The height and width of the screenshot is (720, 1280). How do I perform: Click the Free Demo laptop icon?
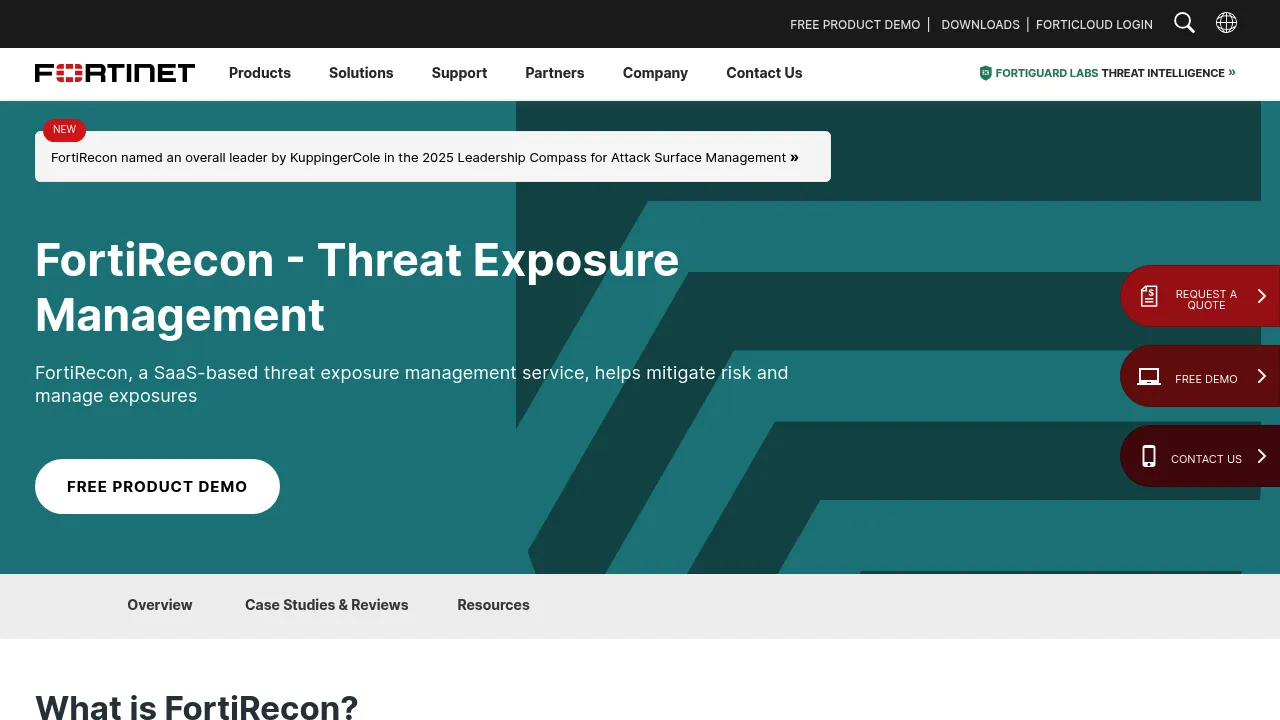(x=1149, y=377)
